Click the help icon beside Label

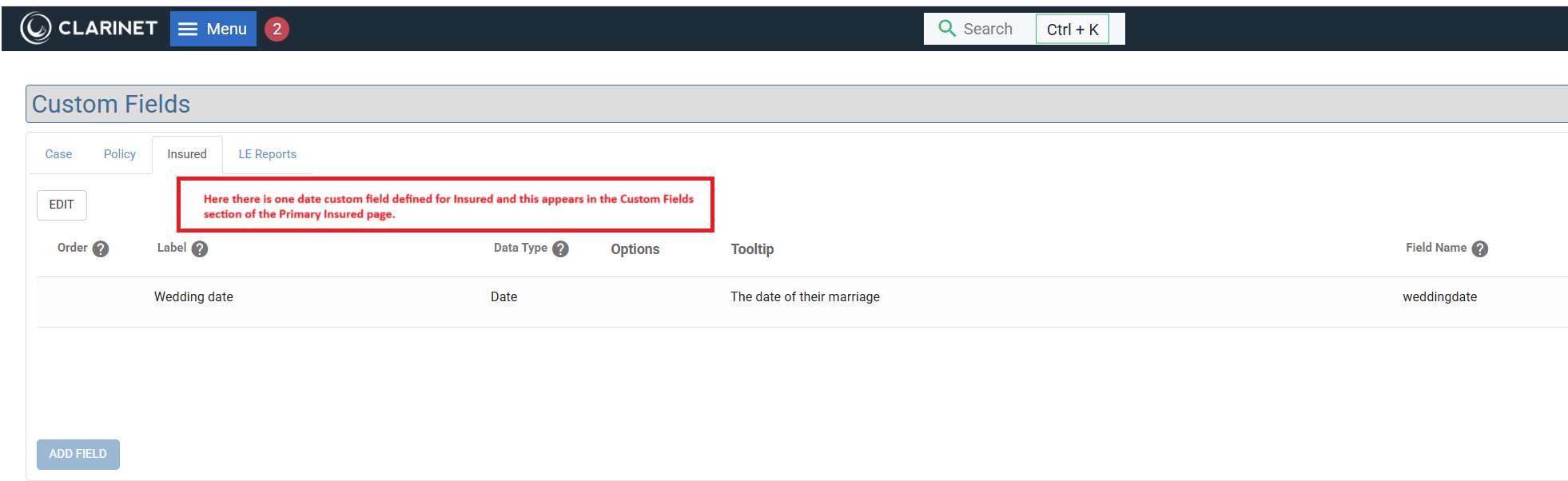(200, 248)
